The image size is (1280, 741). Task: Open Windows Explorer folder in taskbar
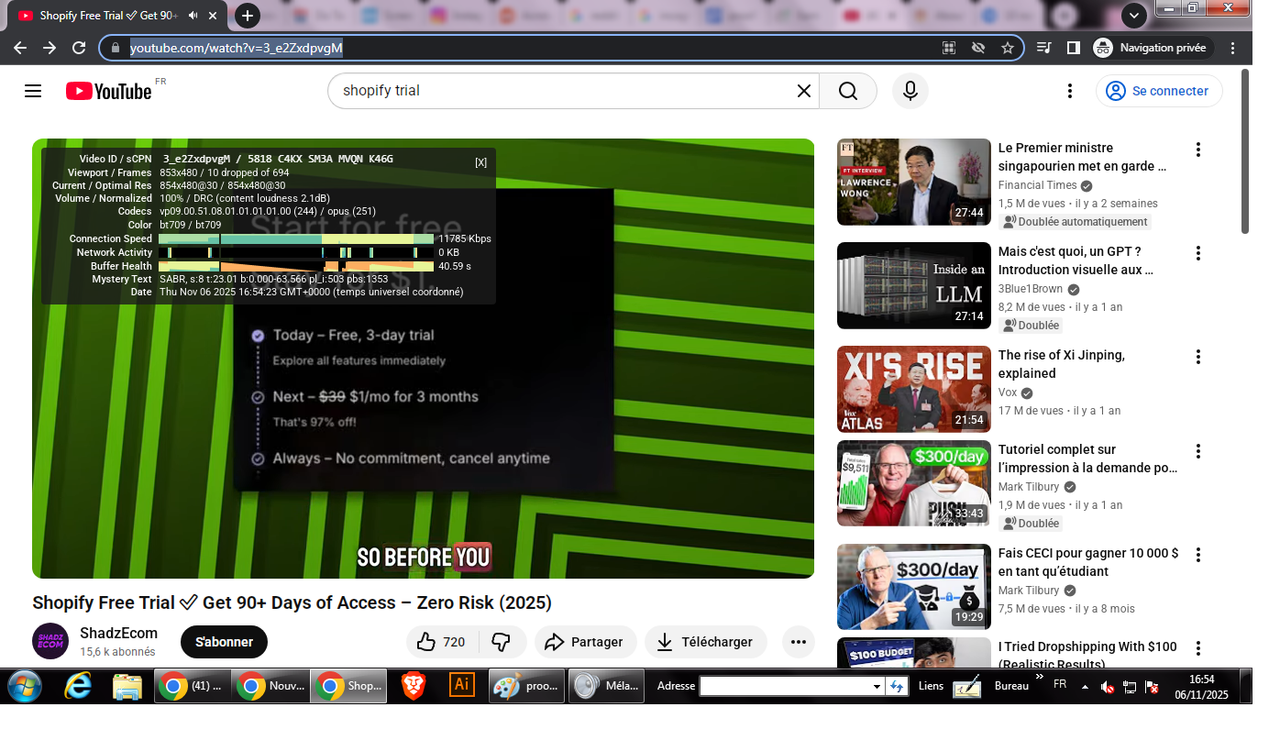[x=127, y=686]
